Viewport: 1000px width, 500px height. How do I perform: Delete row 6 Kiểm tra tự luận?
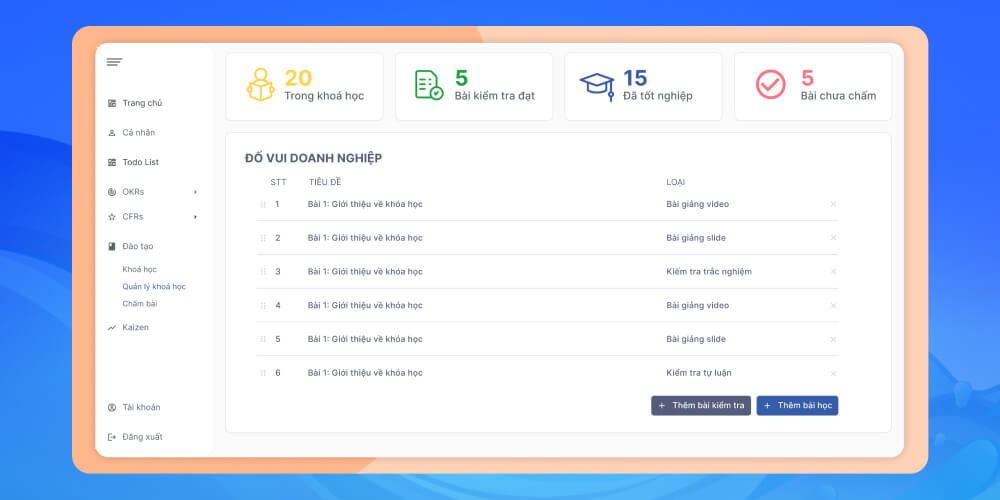point(833,373)
